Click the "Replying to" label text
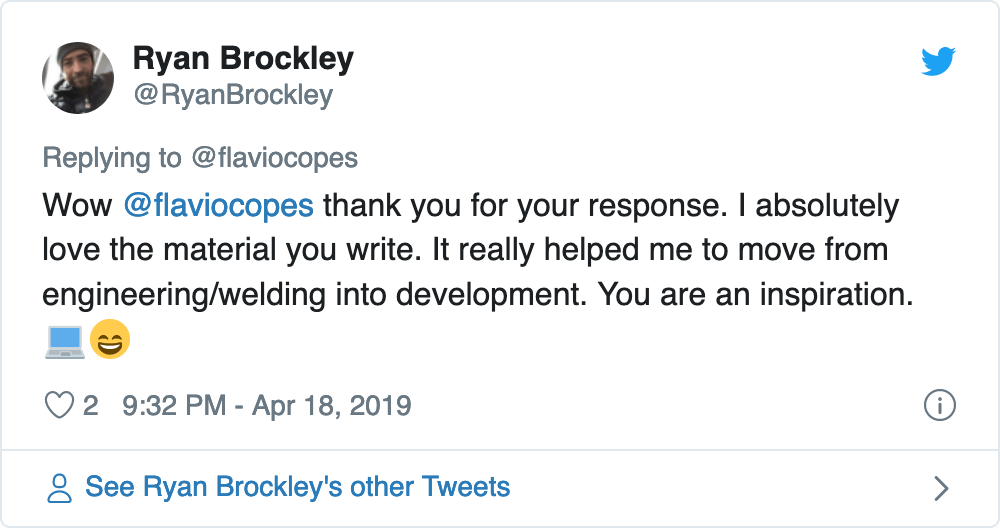The height and width of the screenshot is (528, 1000). click(x=112, y=158)
